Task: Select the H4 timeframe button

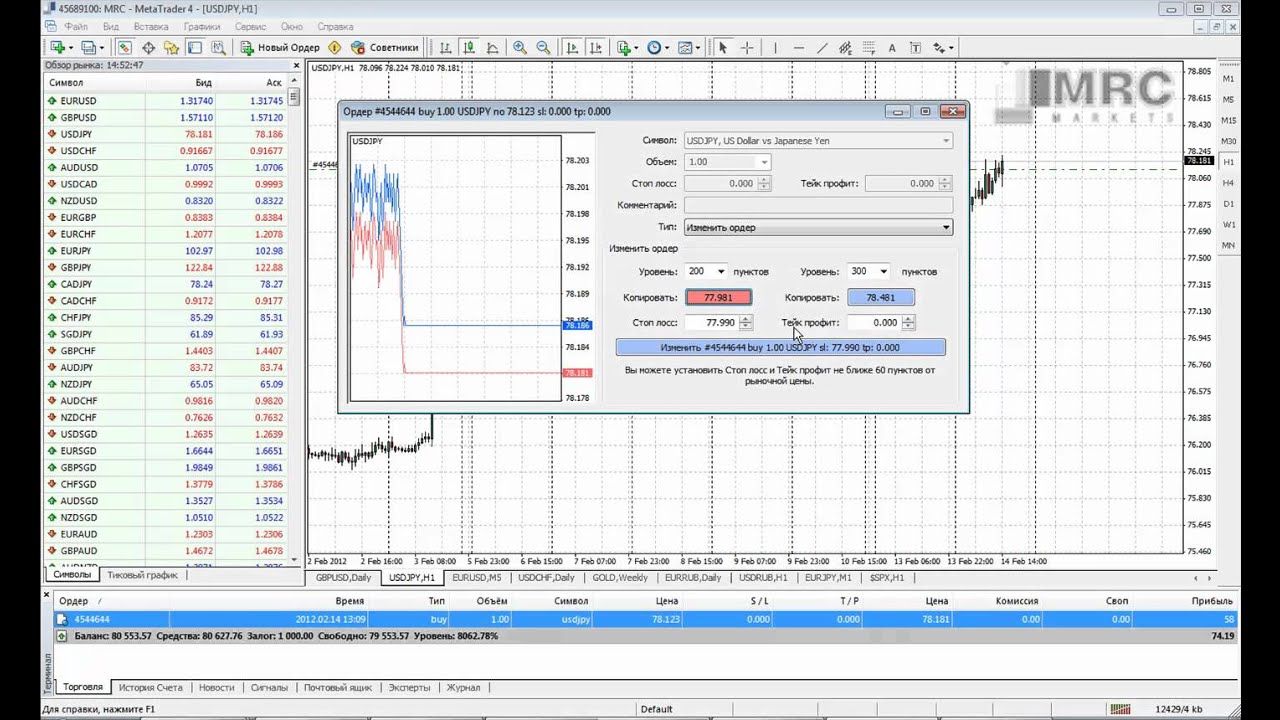Action: [x=1229, y=183]
